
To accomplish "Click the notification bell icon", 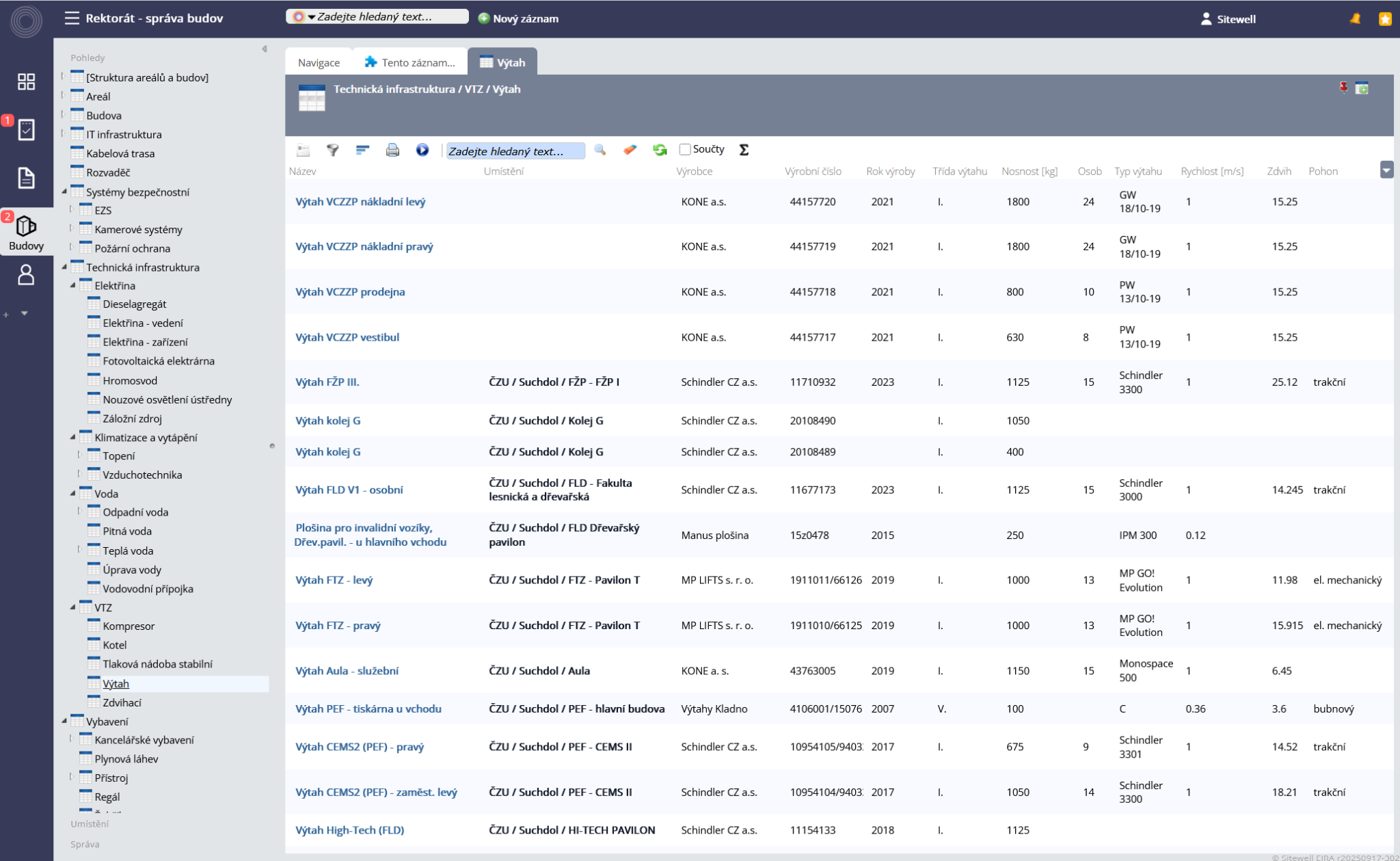I will point(1355,18).
